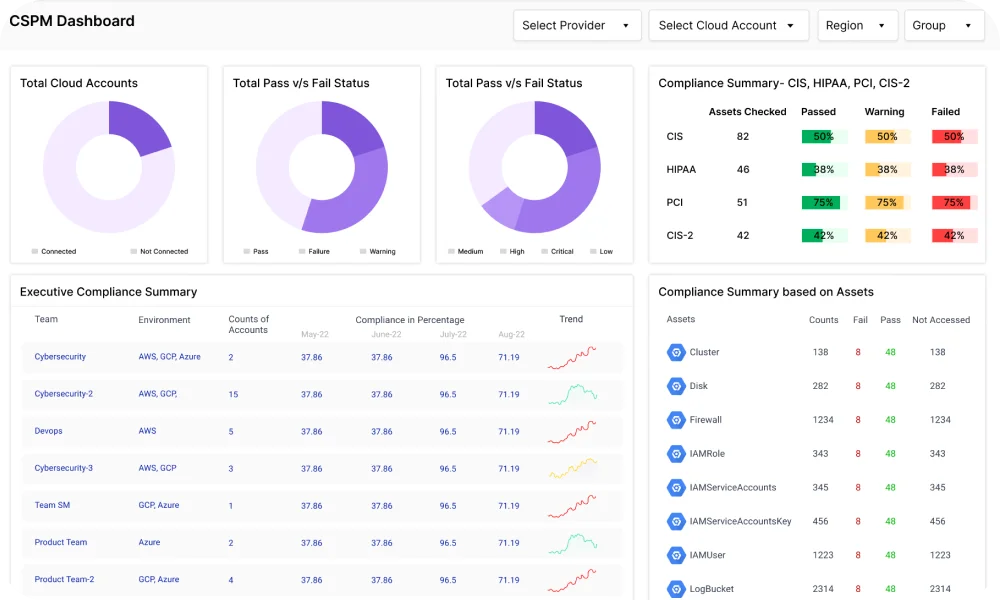Viewport: 1000px width, 600px height.
Task: Open the Select Provider dropdown
Action: click(x=576, y=26)
